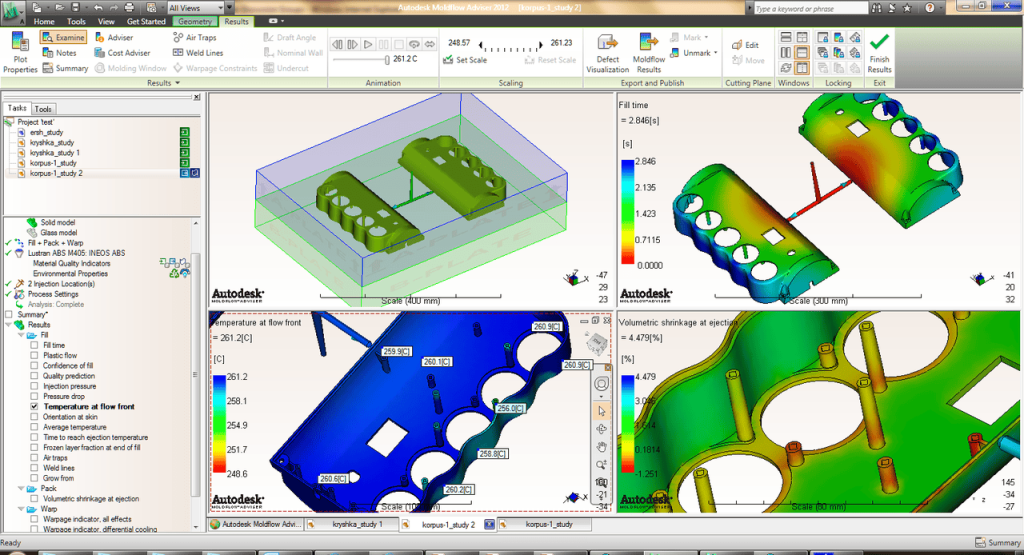Enable the Plastic flow checkbox
Screen dimensions: 1024x555
tap(34, 355)
